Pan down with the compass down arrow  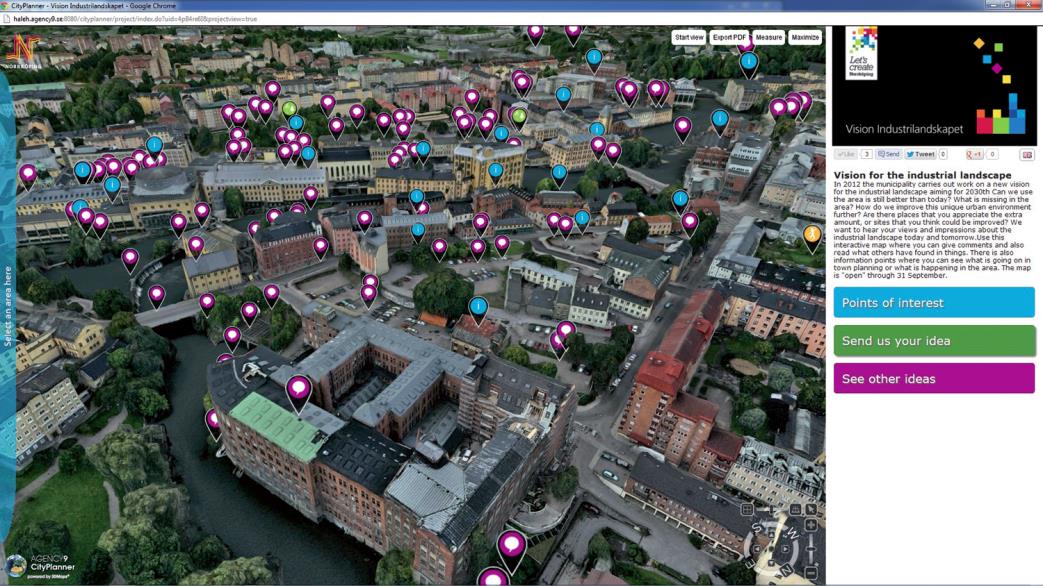pyautogui.click(x=772, y=563)
